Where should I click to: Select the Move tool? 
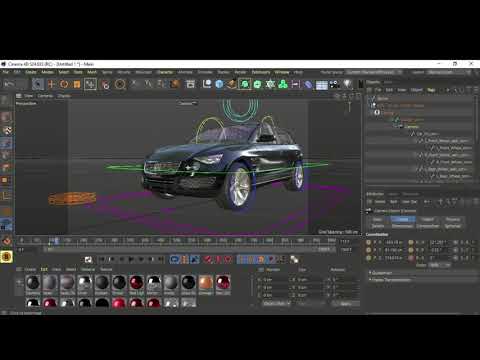pyautogui.click(x=51, y=84)
